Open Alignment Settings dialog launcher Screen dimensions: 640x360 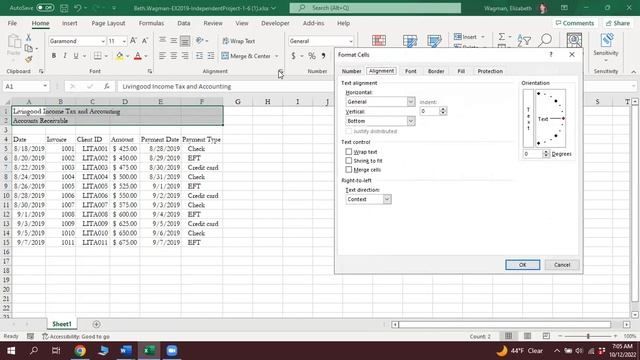click(280, 71)
